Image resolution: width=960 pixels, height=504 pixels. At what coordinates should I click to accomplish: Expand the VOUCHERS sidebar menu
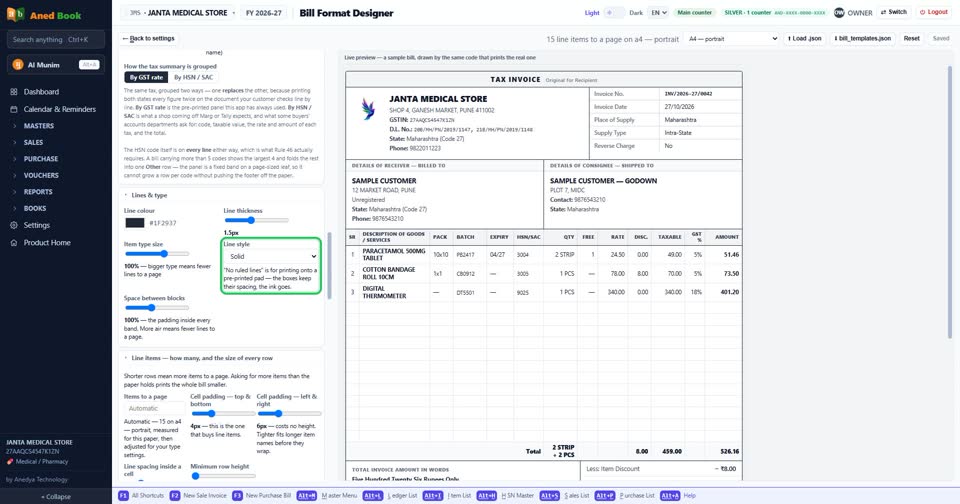pyautogui.click(x=41, y=175)
